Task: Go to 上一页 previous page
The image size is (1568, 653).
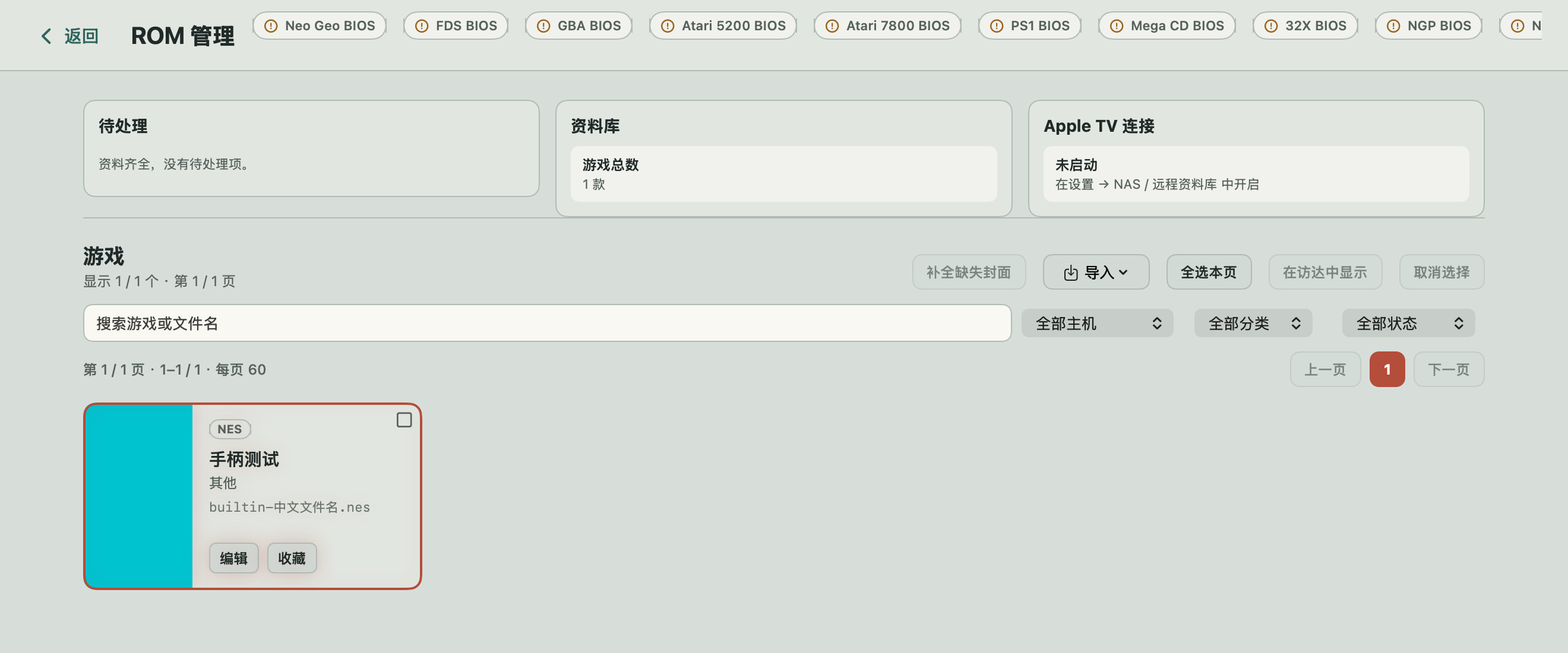Action: (1324, 369)
